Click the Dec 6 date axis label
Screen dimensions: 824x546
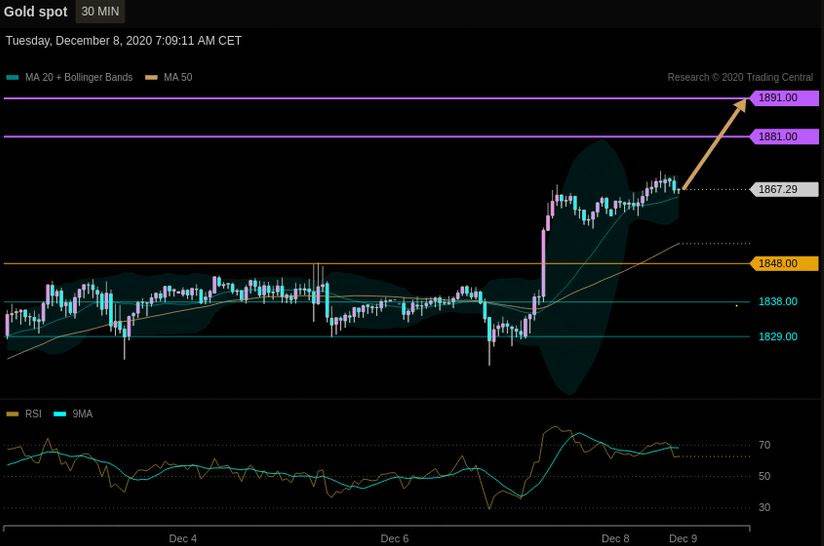[394, 539]
